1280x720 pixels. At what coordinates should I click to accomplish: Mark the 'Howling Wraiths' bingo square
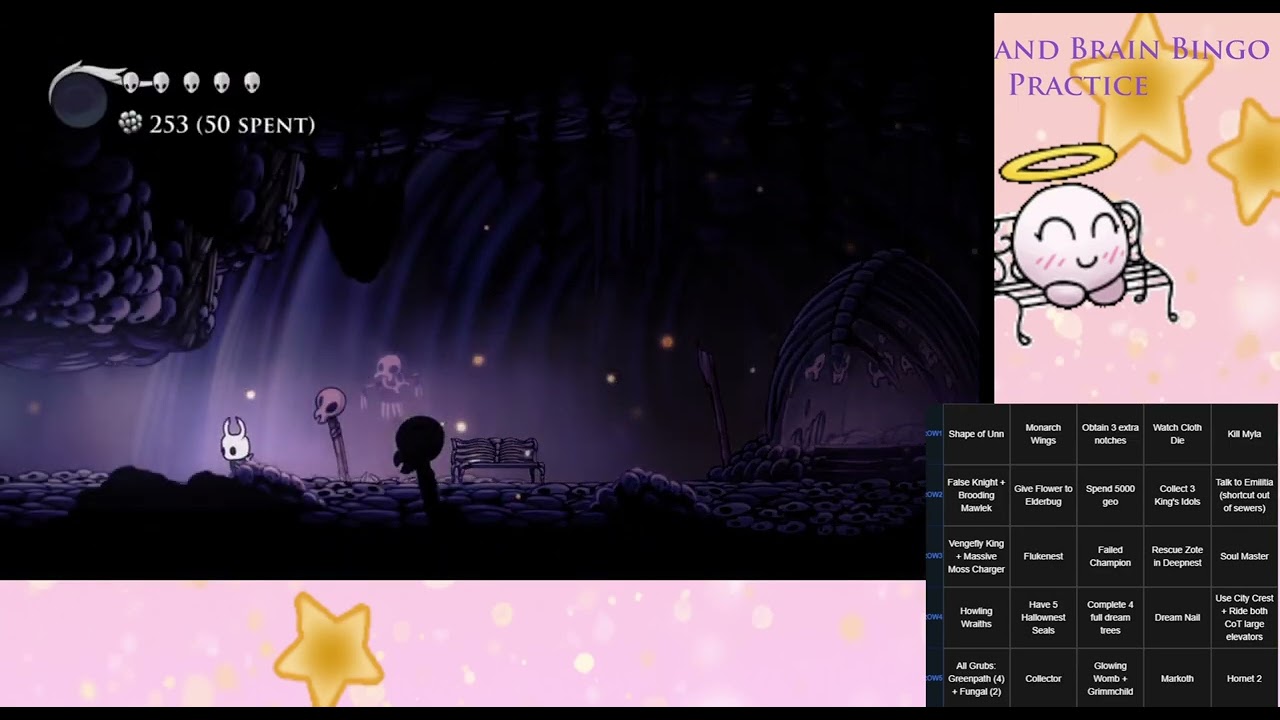coord(976,618)
